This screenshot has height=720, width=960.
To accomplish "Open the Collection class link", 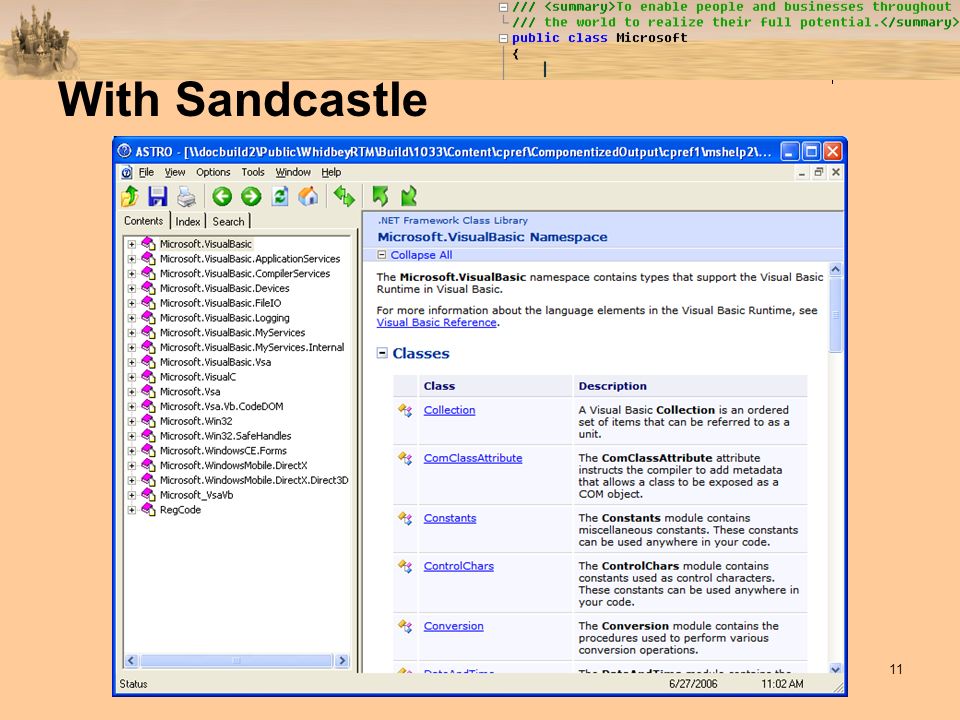I will click(449, 410).
